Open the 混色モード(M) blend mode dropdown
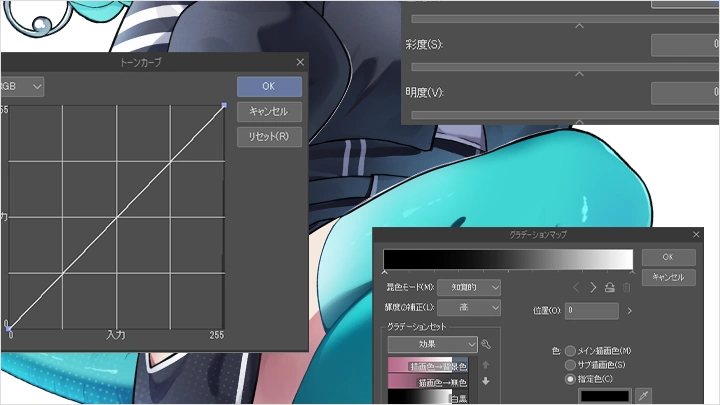 (469, 287)
